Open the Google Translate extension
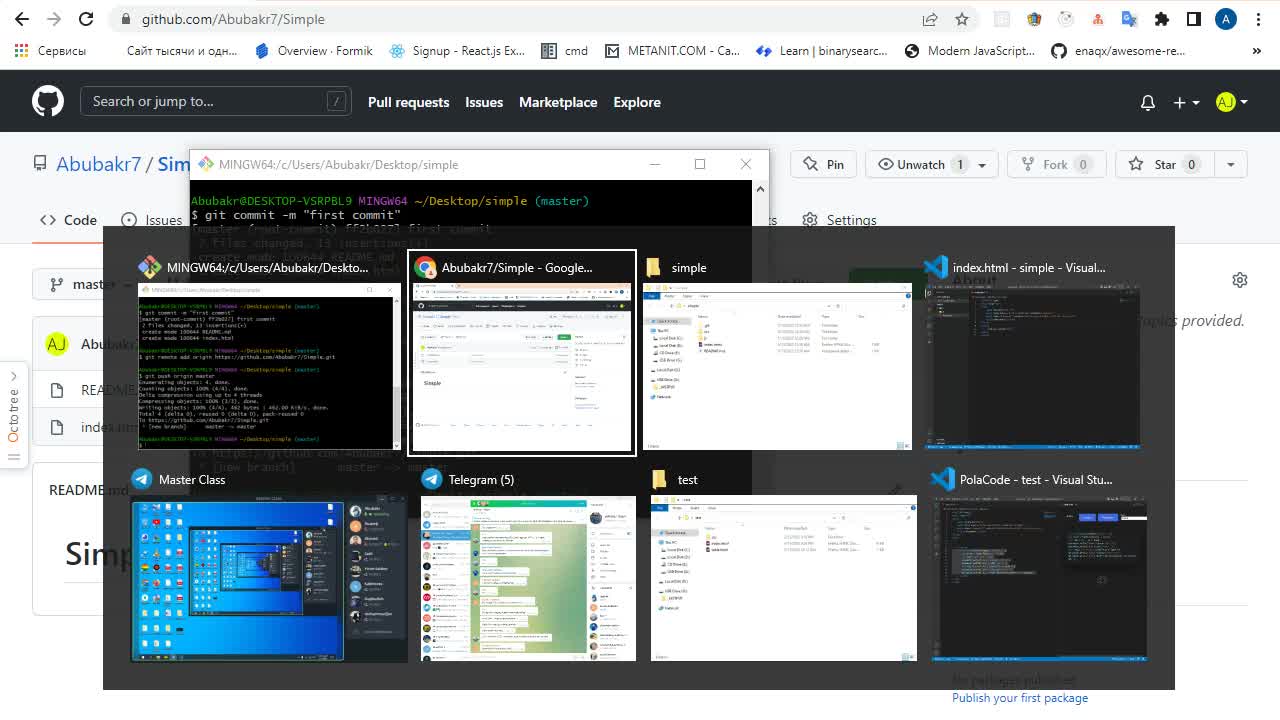Viewport: 1280px width, 720px height. click(1129, 19)
